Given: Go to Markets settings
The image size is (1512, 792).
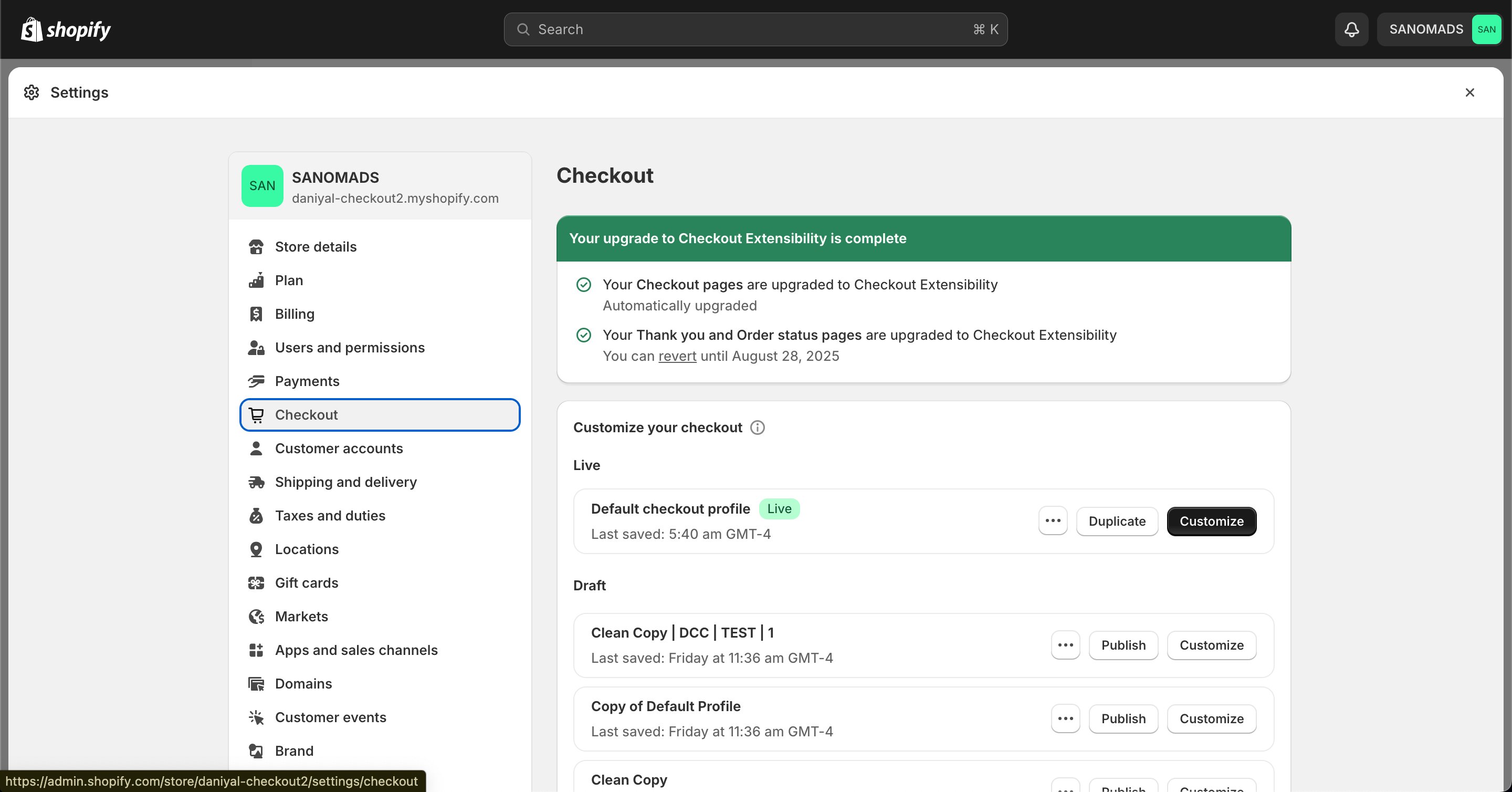Looking at the screenshot, I should pos(380,617).
